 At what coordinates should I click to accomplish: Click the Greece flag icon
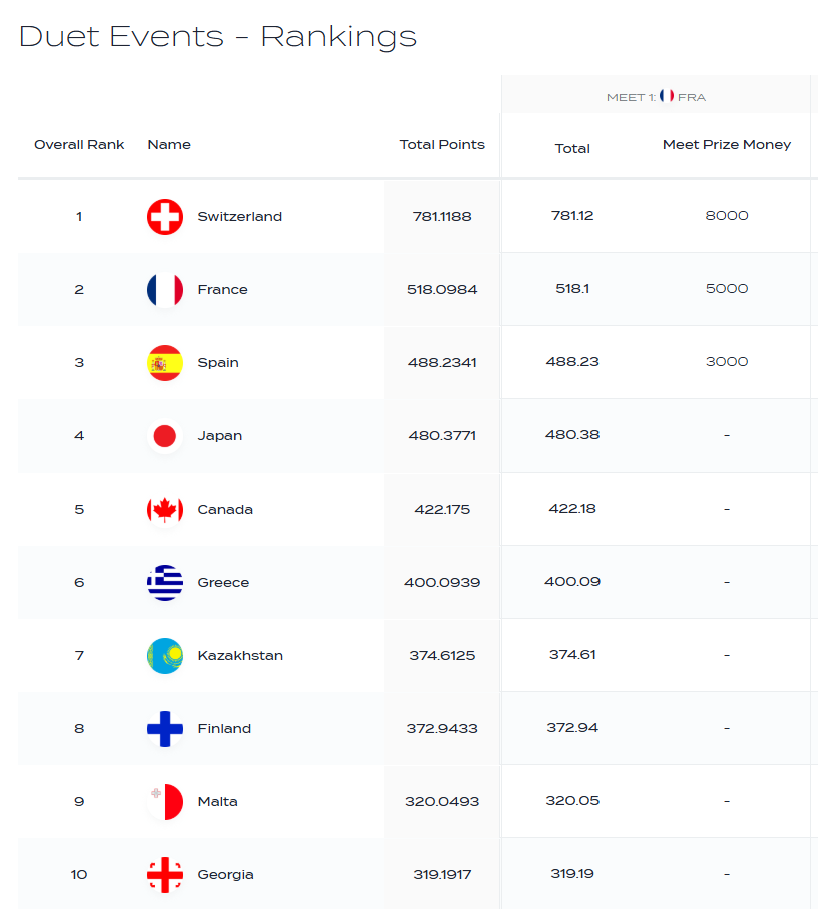(x=165, y=582)
